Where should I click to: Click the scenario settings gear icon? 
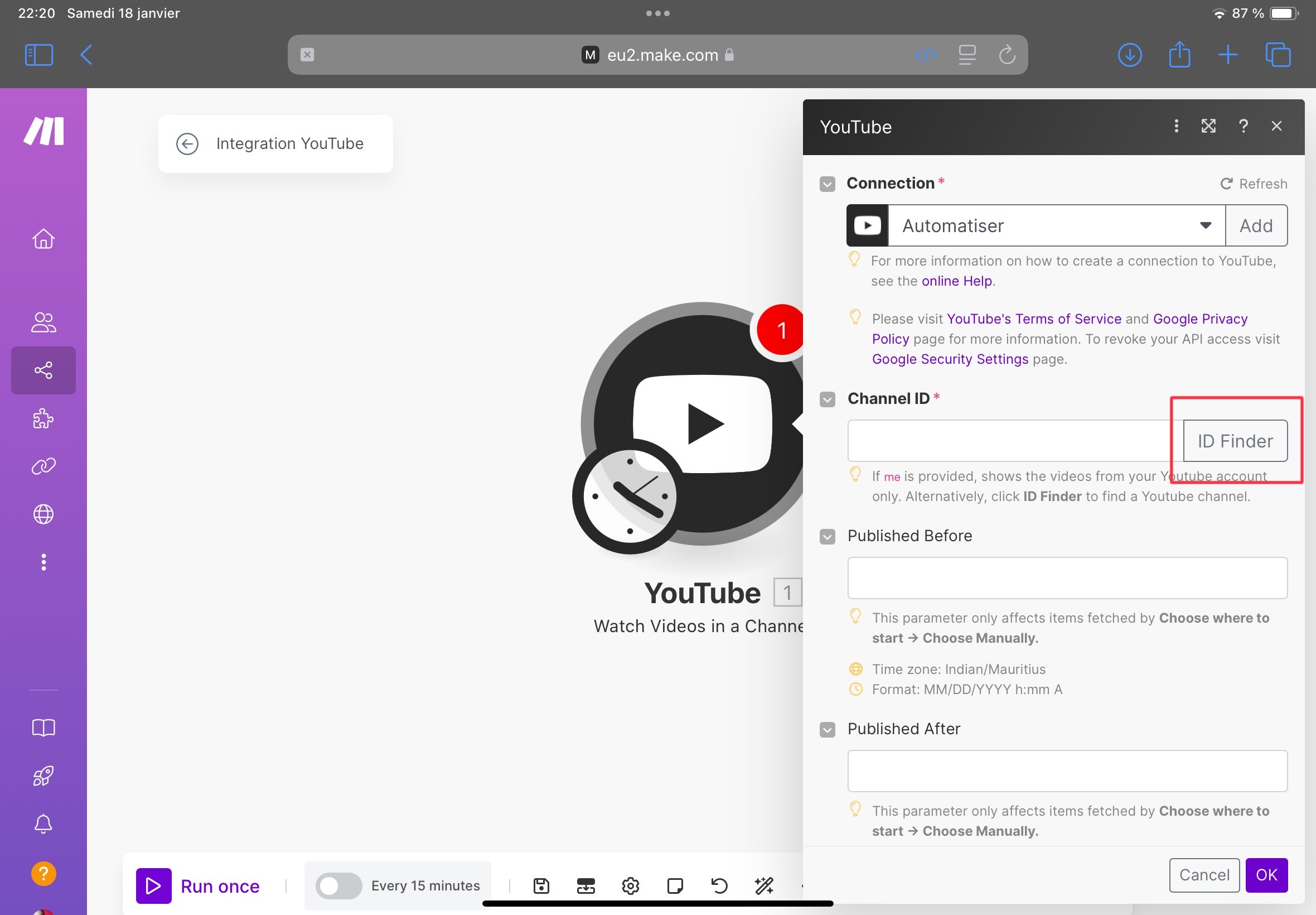click(630, 885)
